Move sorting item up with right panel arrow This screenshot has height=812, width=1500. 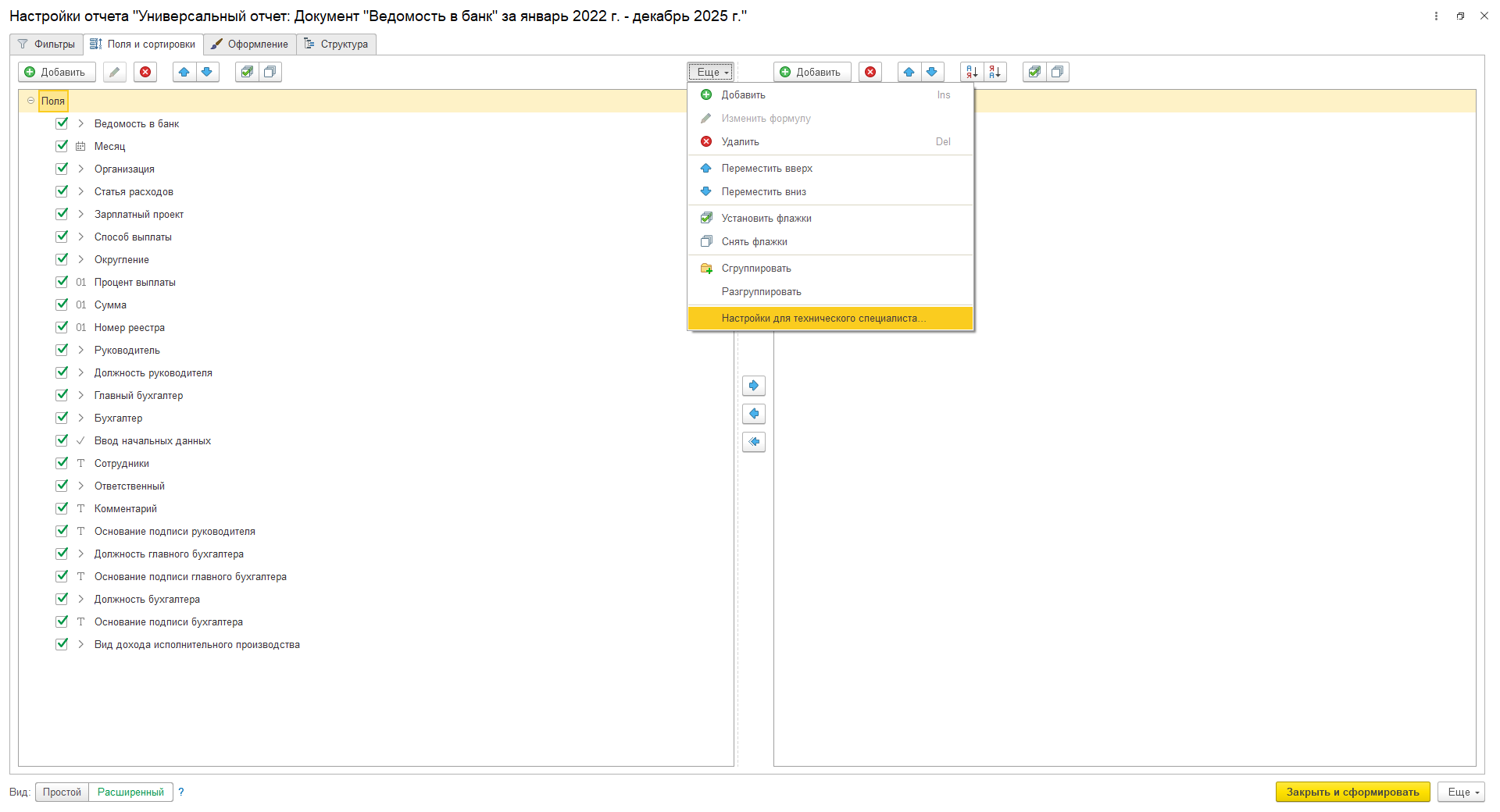[x=909, y=73]
